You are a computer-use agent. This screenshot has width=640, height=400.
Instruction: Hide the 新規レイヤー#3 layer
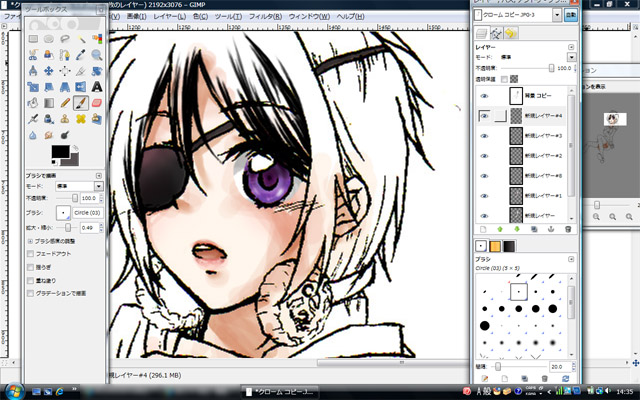coord(484,136)
